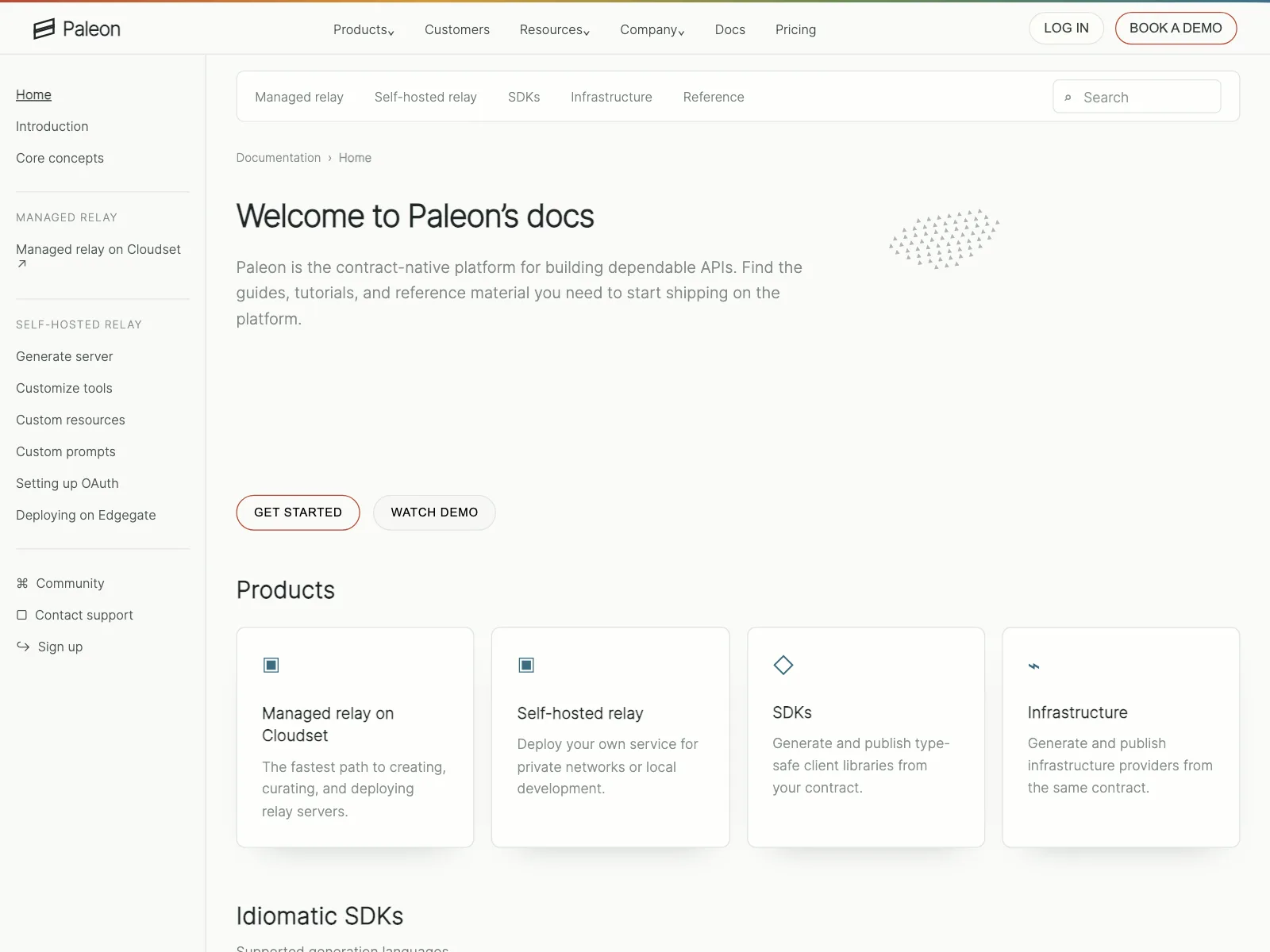Switch to the Managed relay tab
Image resolution: width=1270 pixels, height=952 pixels.
tap(299, 97)
